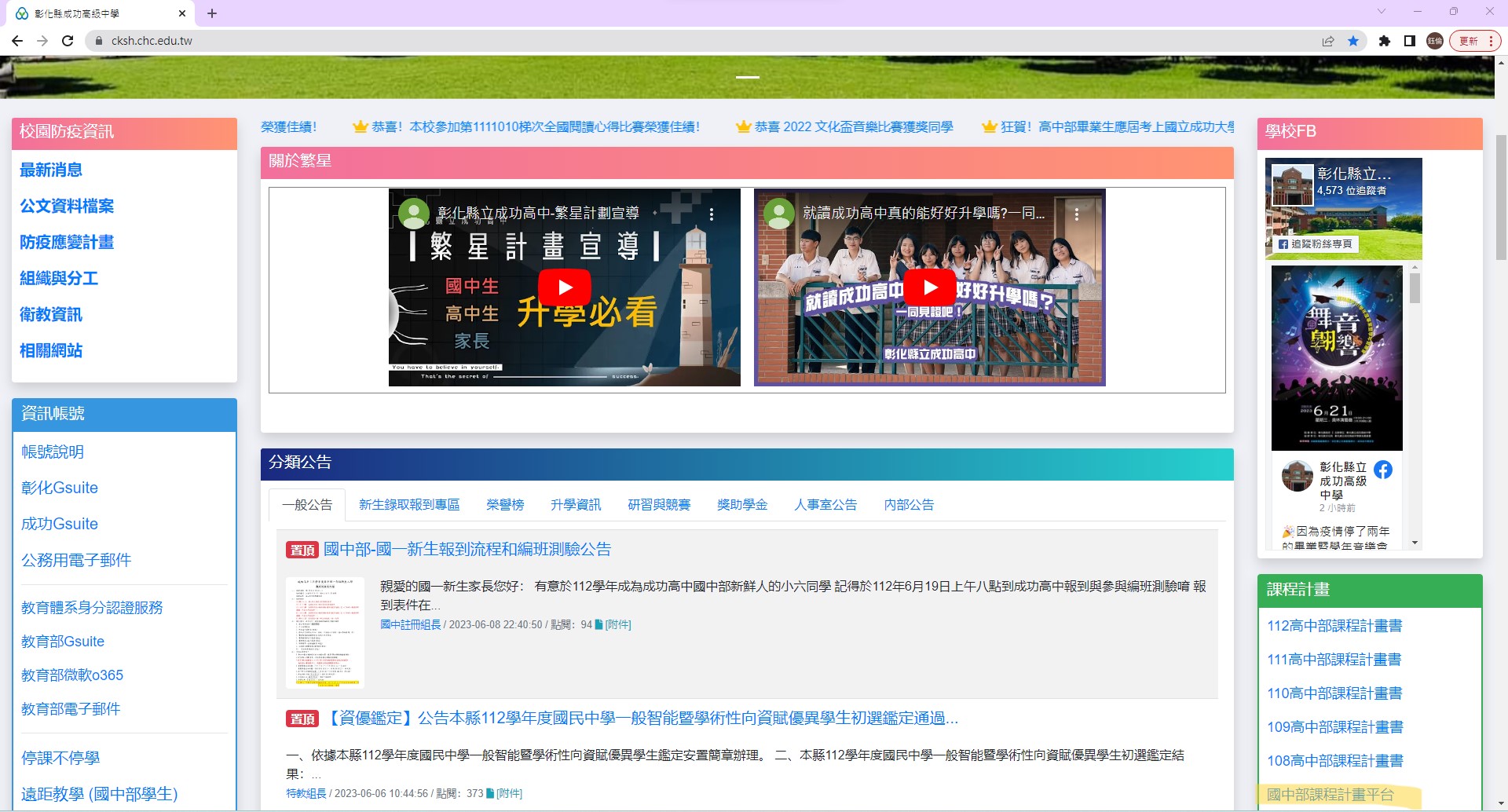The height and width of the screenshot is (812, 1508).
Task: Focus the address bar URL field
Action: click(x=707, y=41)
